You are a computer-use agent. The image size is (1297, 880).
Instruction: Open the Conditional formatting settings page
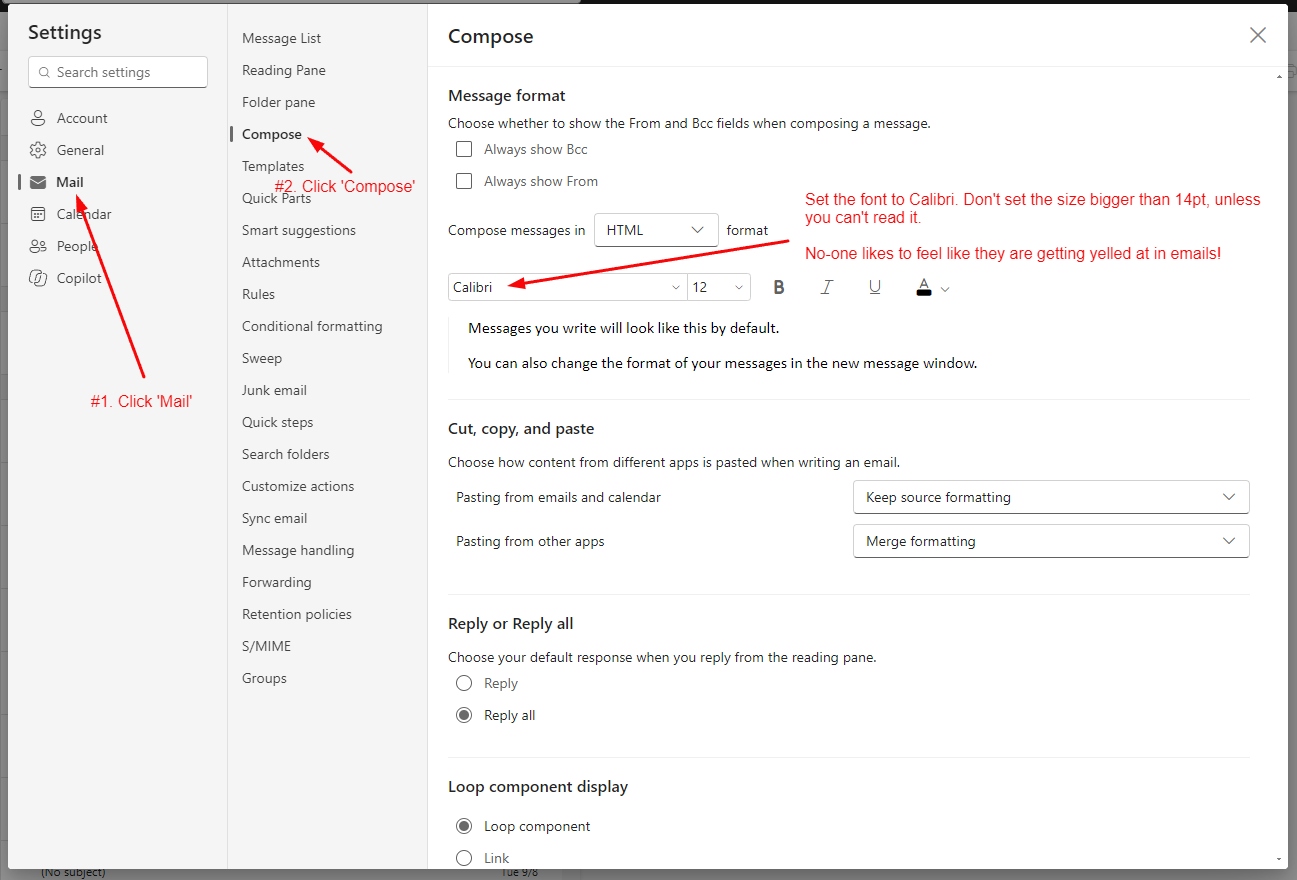click(312, 326)
